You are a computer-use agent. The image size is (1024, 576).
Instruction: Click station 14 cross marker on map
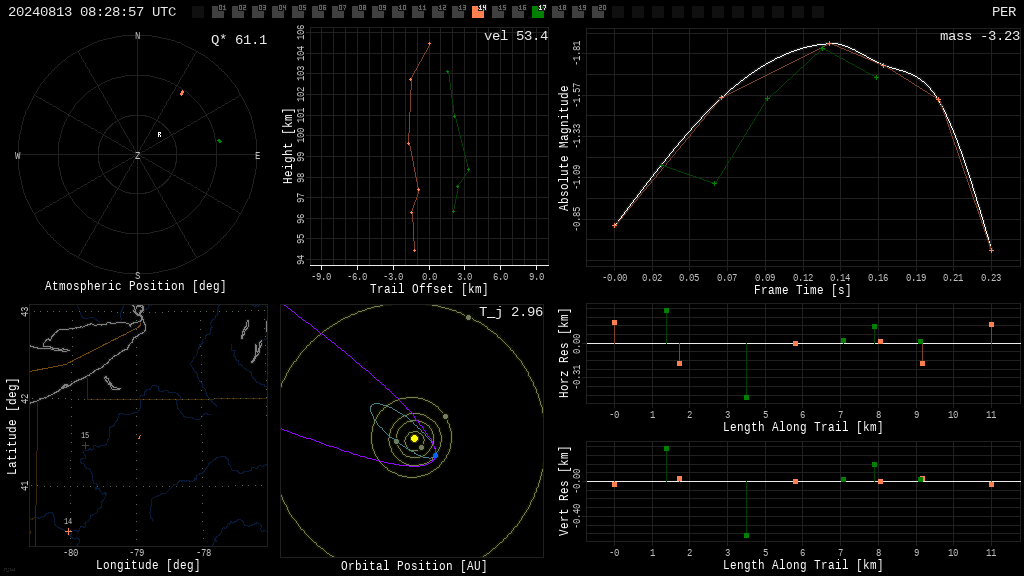click(69, 532)
